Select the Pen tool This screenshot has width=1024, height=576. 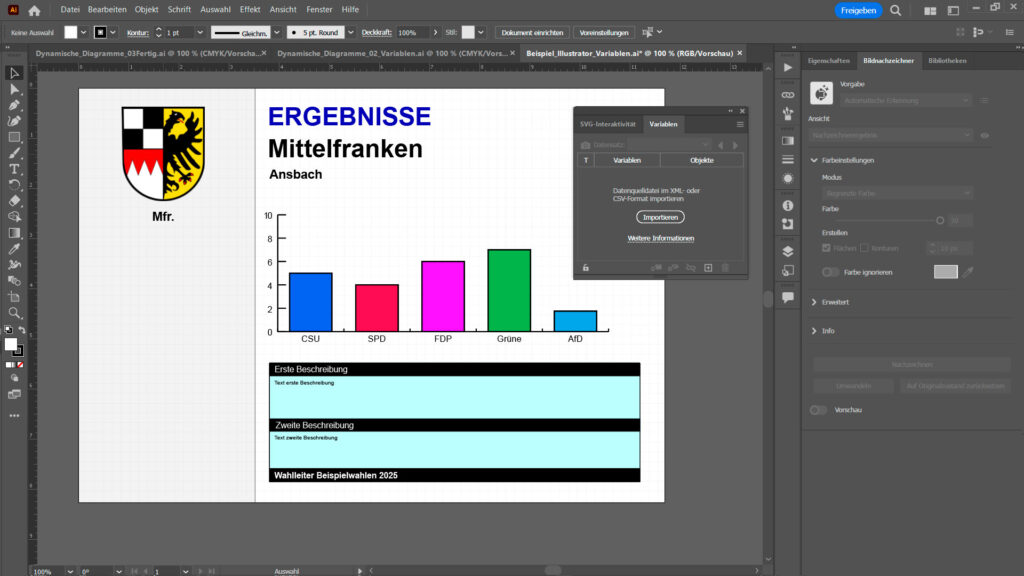tap(14, 105)
